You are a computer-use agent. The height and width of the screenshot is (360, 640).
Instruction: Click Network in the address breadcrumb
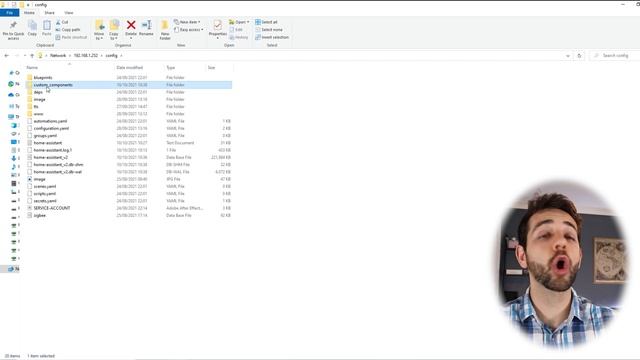click(x=58, y=56)
